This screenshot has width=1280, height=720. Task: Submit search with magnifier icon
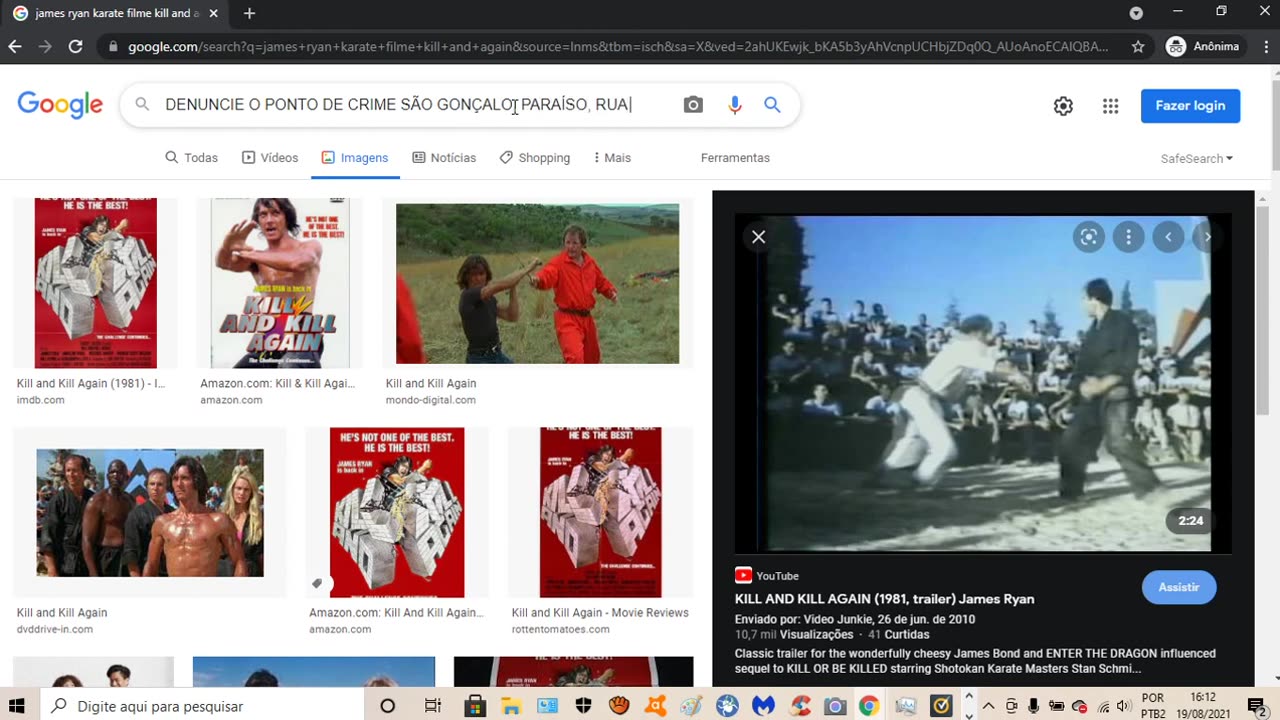coord(772,105)
